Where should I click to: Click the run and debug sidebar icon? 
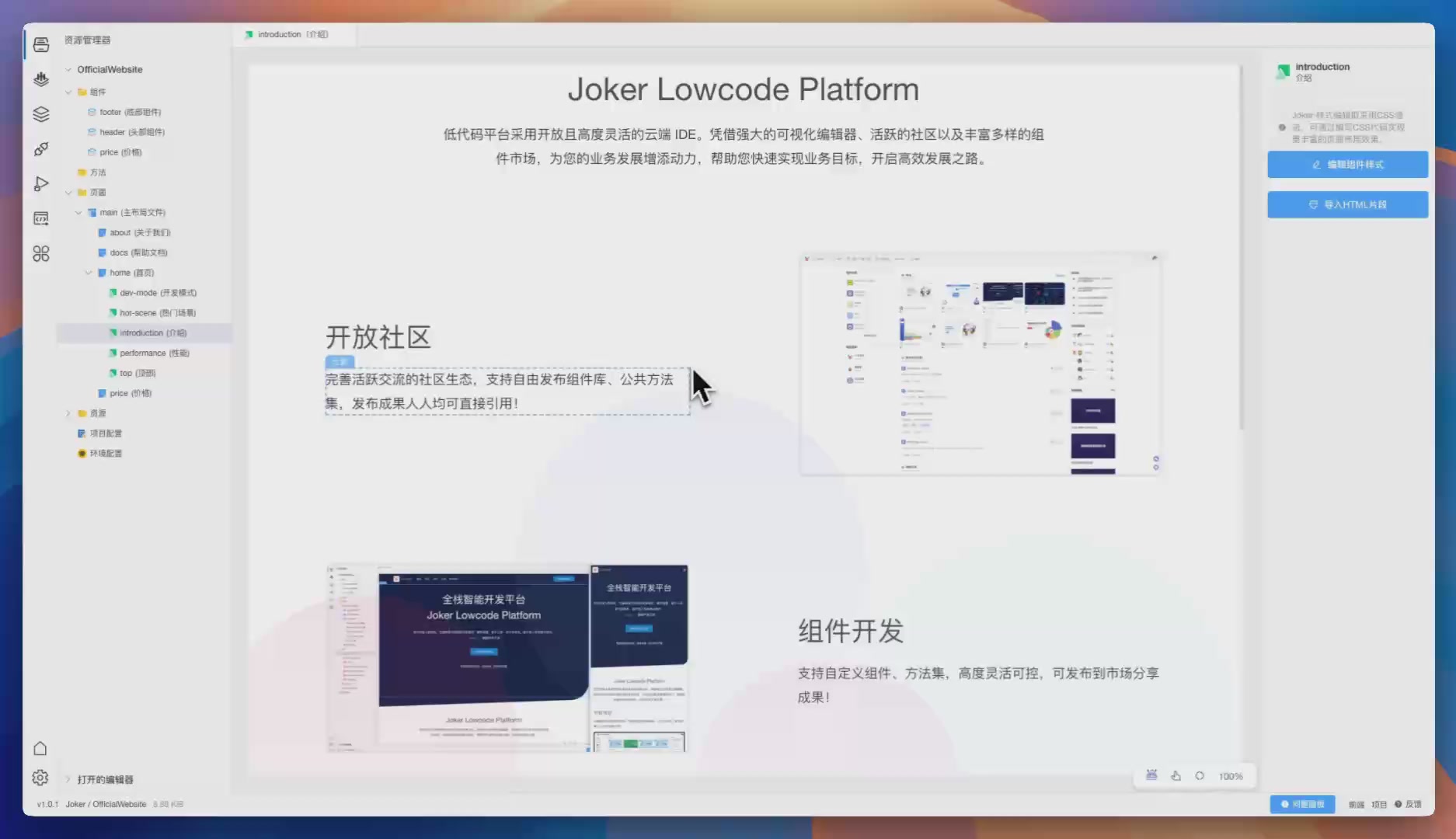[41, 184]
